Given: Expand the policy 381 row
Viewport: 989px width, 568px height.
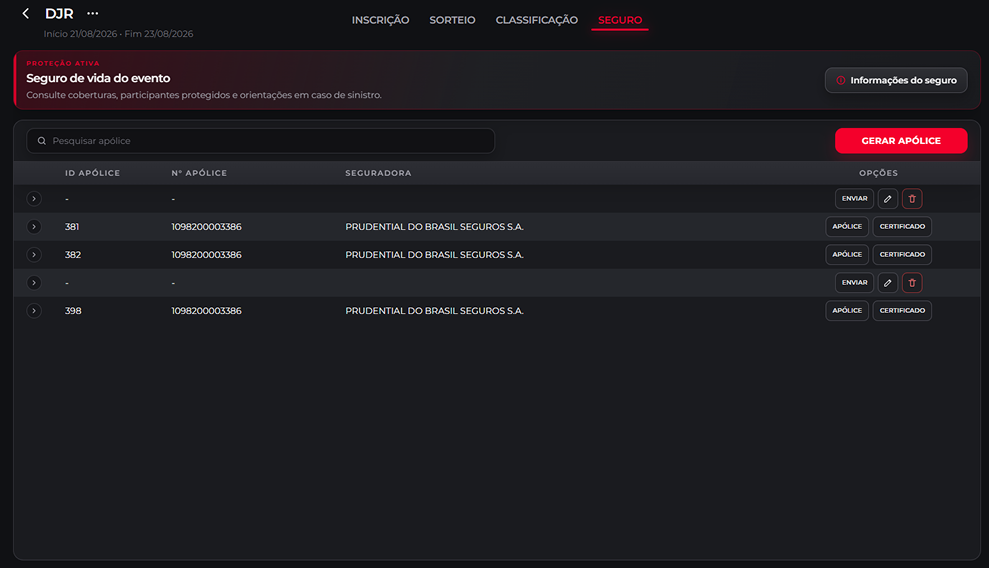Looking at the screenshot, I should (x=34, y=226).
